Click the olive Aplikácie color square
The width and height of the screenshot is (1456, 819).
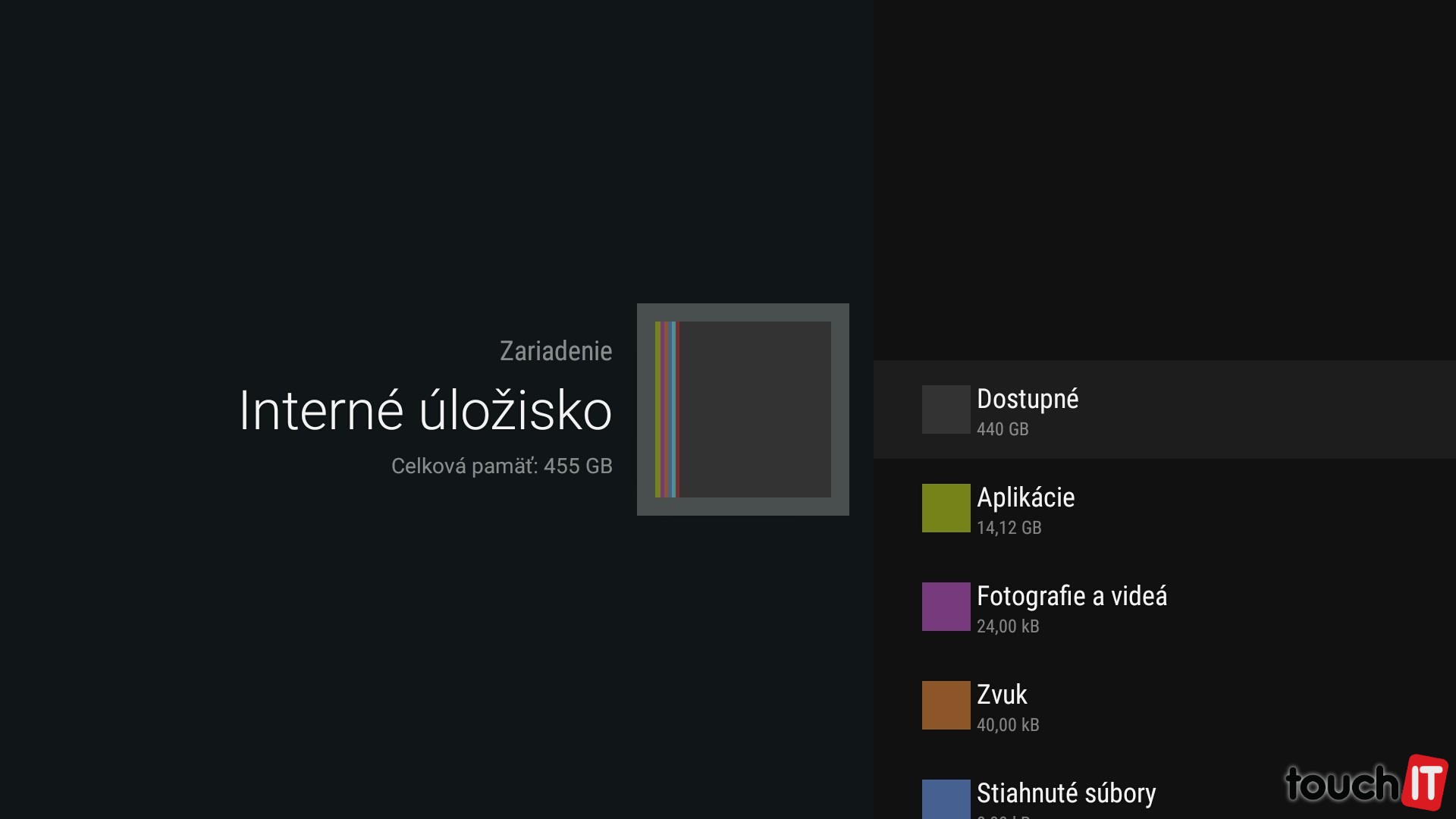[x=946, y=508]
